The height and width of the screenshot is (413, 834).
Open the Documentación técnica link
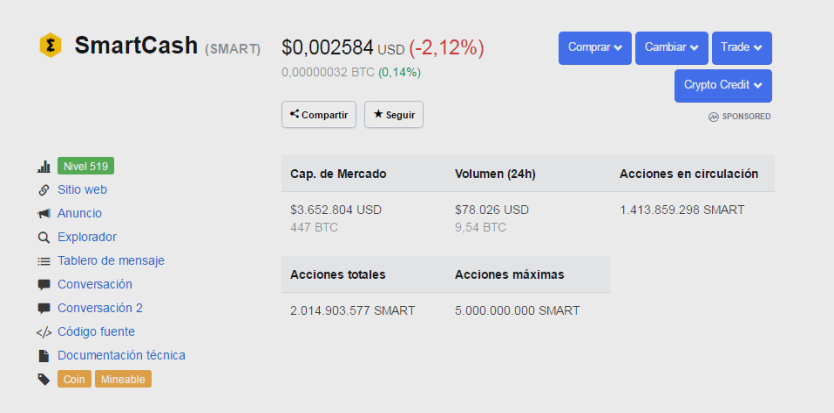[x=122, y=355]
